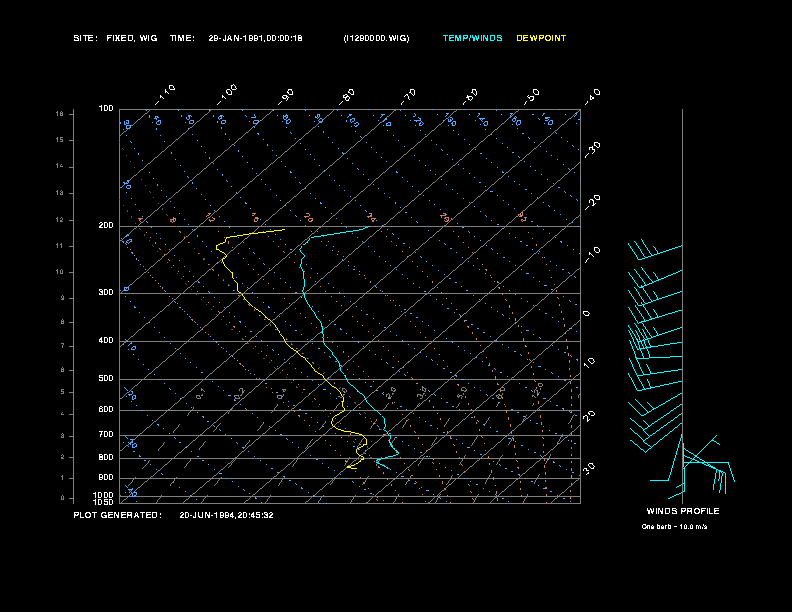Click altitude scale label 1
This screenshot has width=792, height=612.
click(x=63, y=478)
